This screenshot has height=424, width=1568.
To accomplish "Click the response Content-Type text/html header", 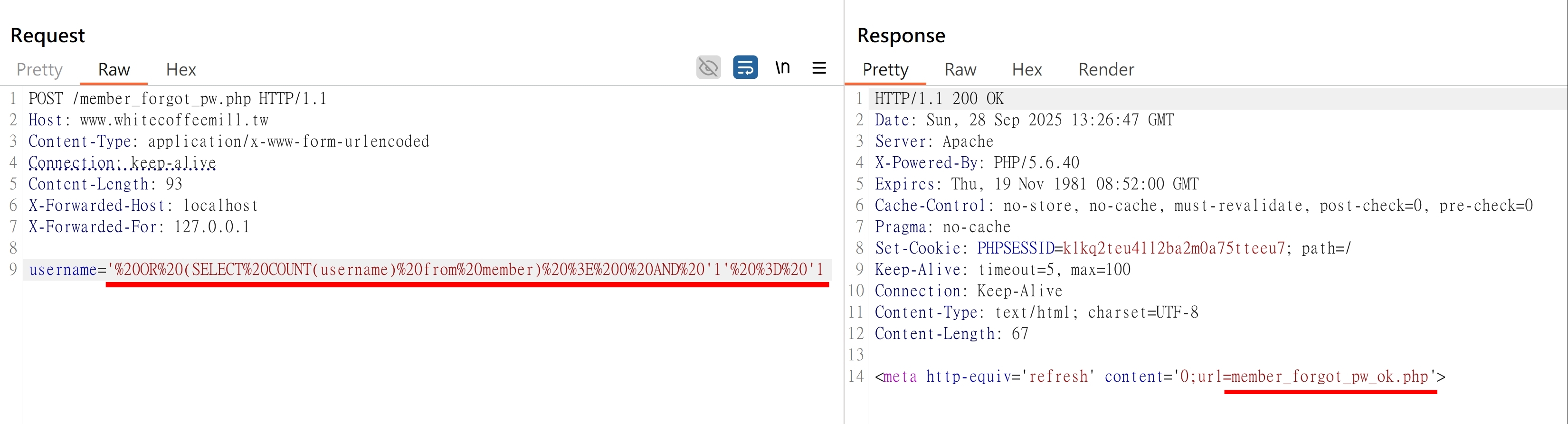I will tap(1036, 312).
